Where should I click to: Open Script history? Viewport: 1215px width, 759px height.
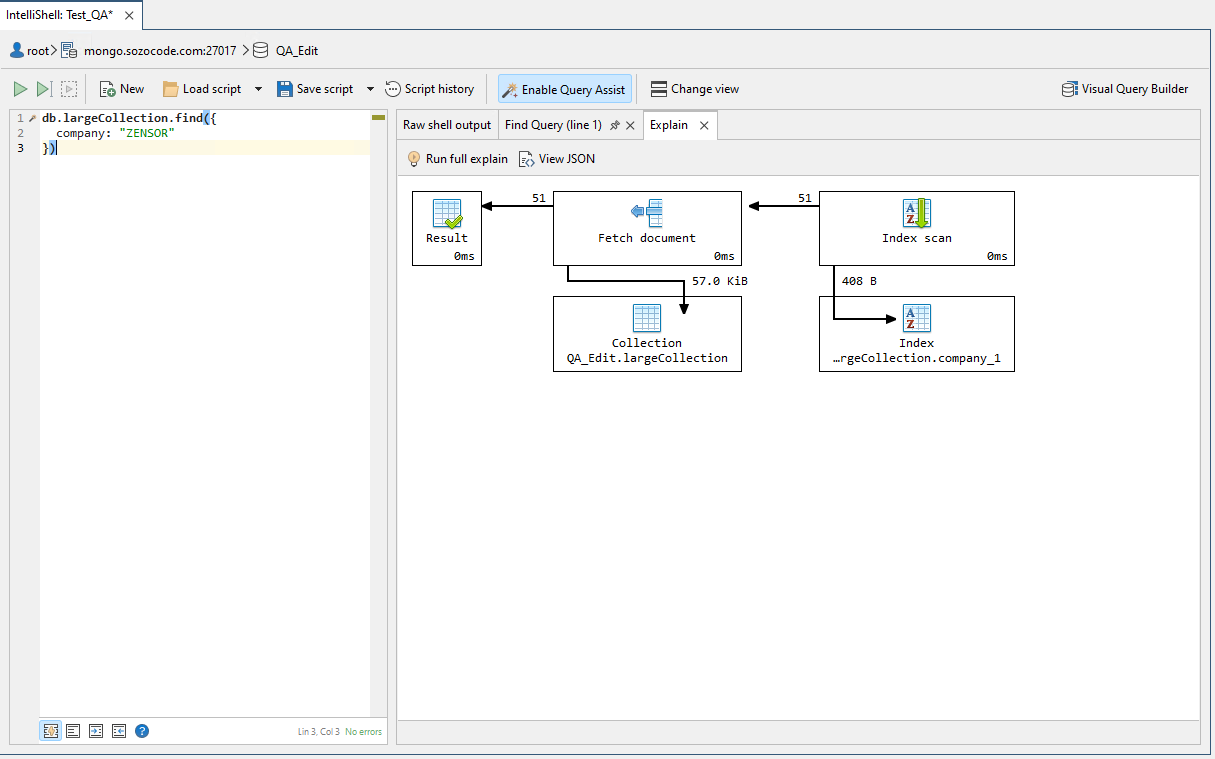tap(430, 89)
